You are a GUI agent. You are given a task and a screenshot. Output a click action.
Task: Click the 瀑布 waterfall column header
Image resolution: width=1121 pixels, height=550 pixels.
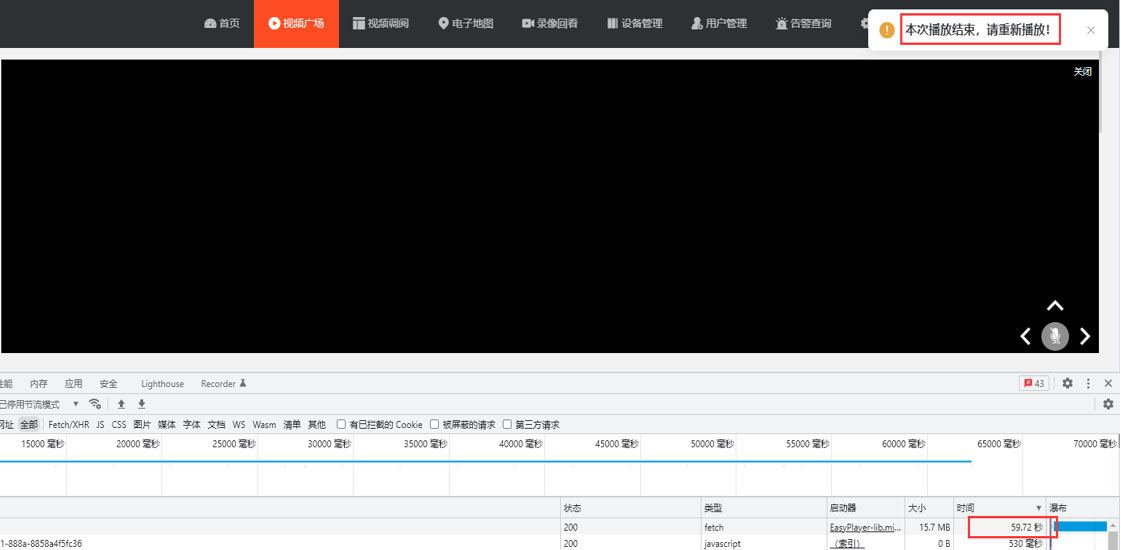pyautogui.click(x=1082, y=508)
